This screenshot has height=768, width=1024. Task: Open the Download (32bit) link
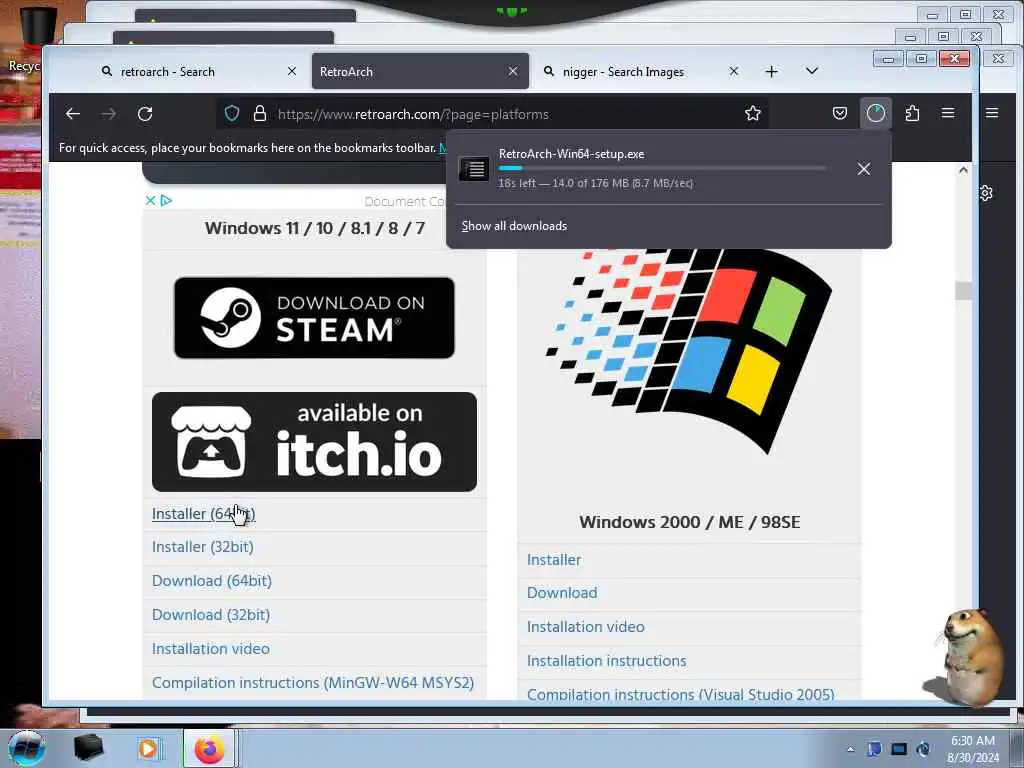[x=210, y=615]
